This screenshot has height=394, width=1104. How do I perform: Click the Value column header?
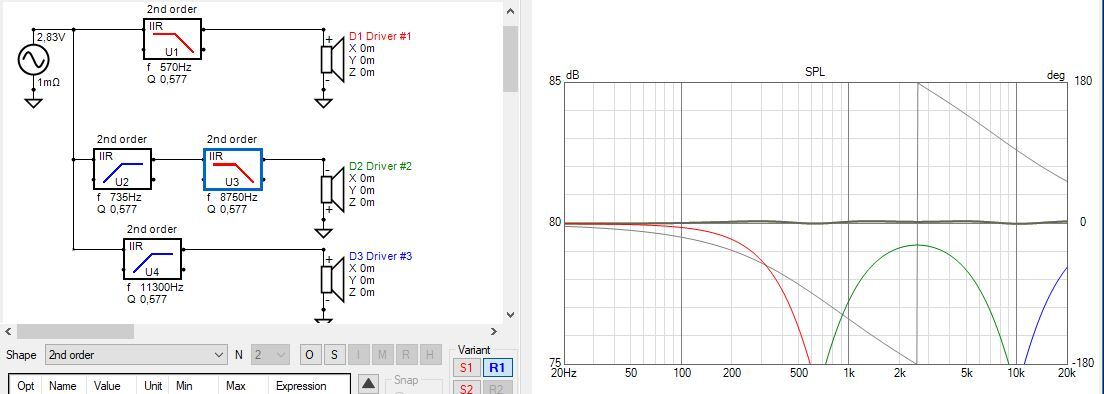(107, 386)
